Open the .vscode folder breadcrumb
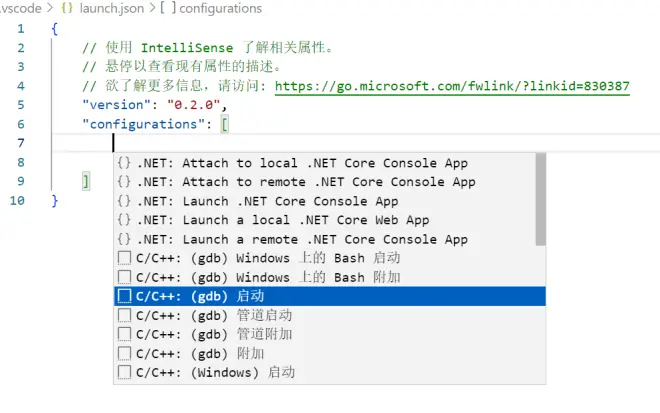 (21, 8)
